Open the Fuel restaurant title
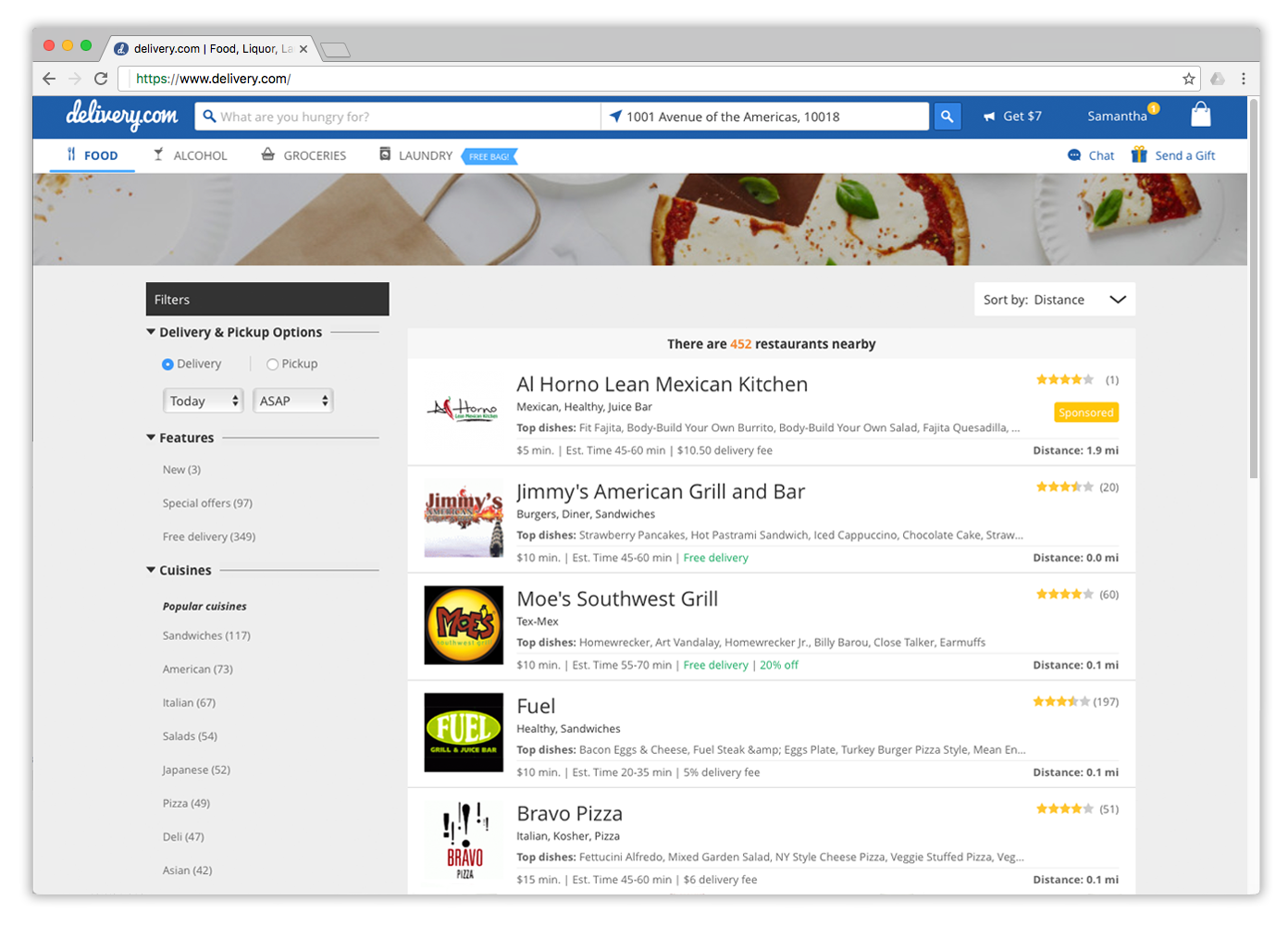The image size is (1288, 925). tap(536, 706)
